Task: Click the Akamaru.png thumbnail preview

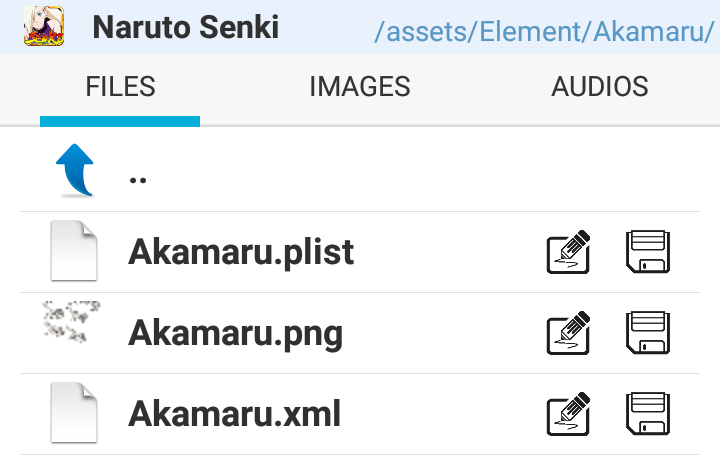Action: (72, 322)
